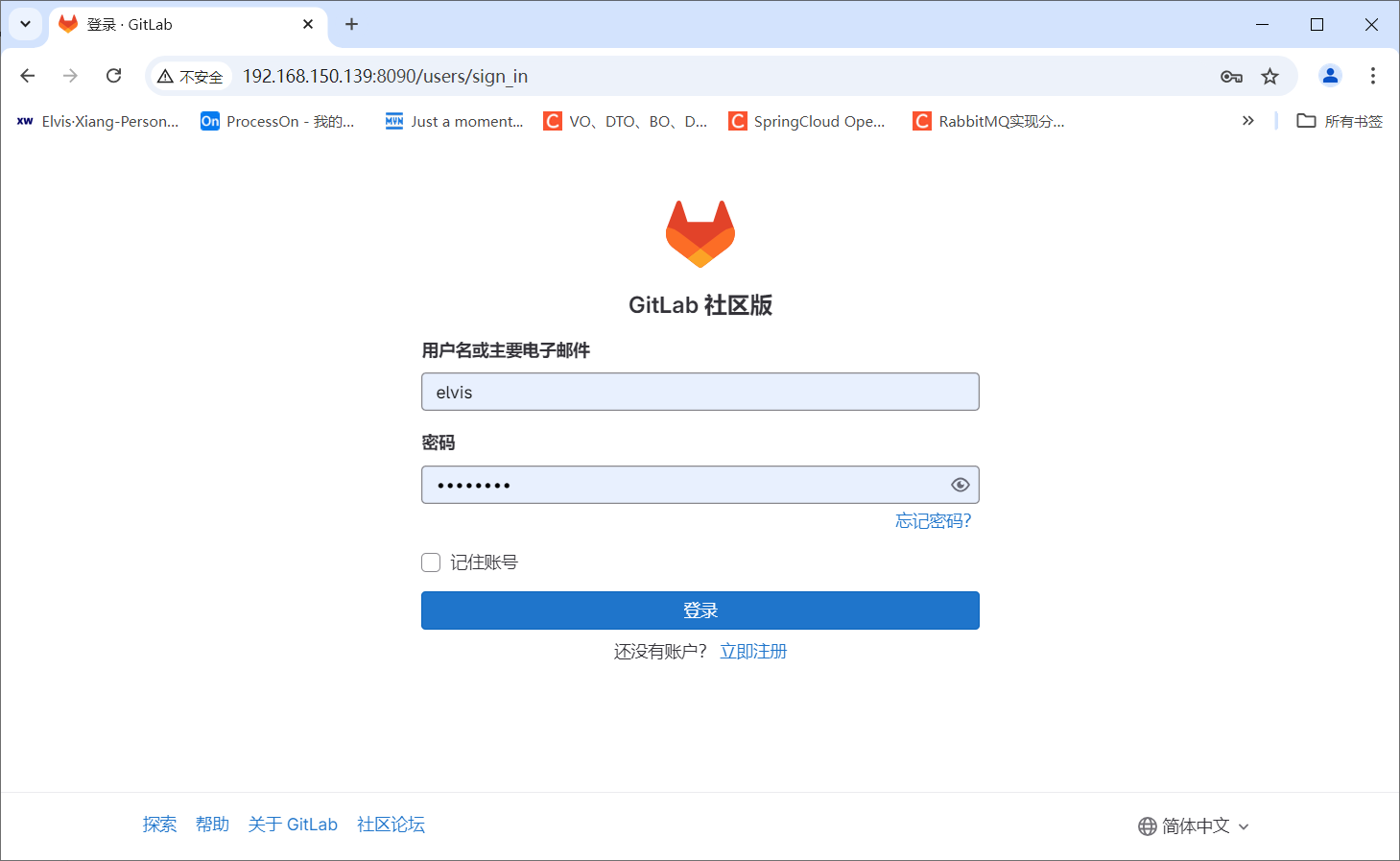This screenshot has width=1400, height=861.
Task: Bookmark this page with star icon
Action: (x=1269, y=77)
